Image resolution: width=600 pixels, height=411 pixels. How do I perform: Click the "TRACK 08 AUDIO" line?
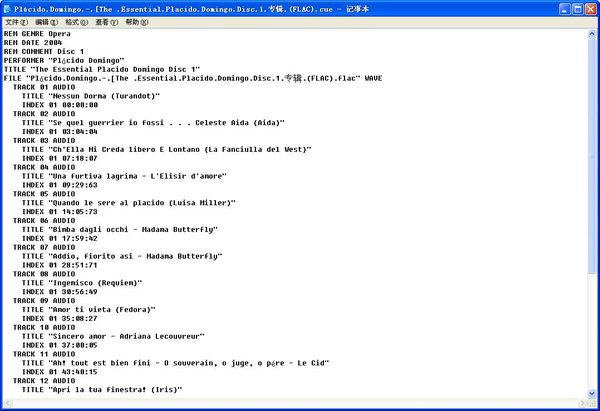pyautogui.click(x=44, y=274)
